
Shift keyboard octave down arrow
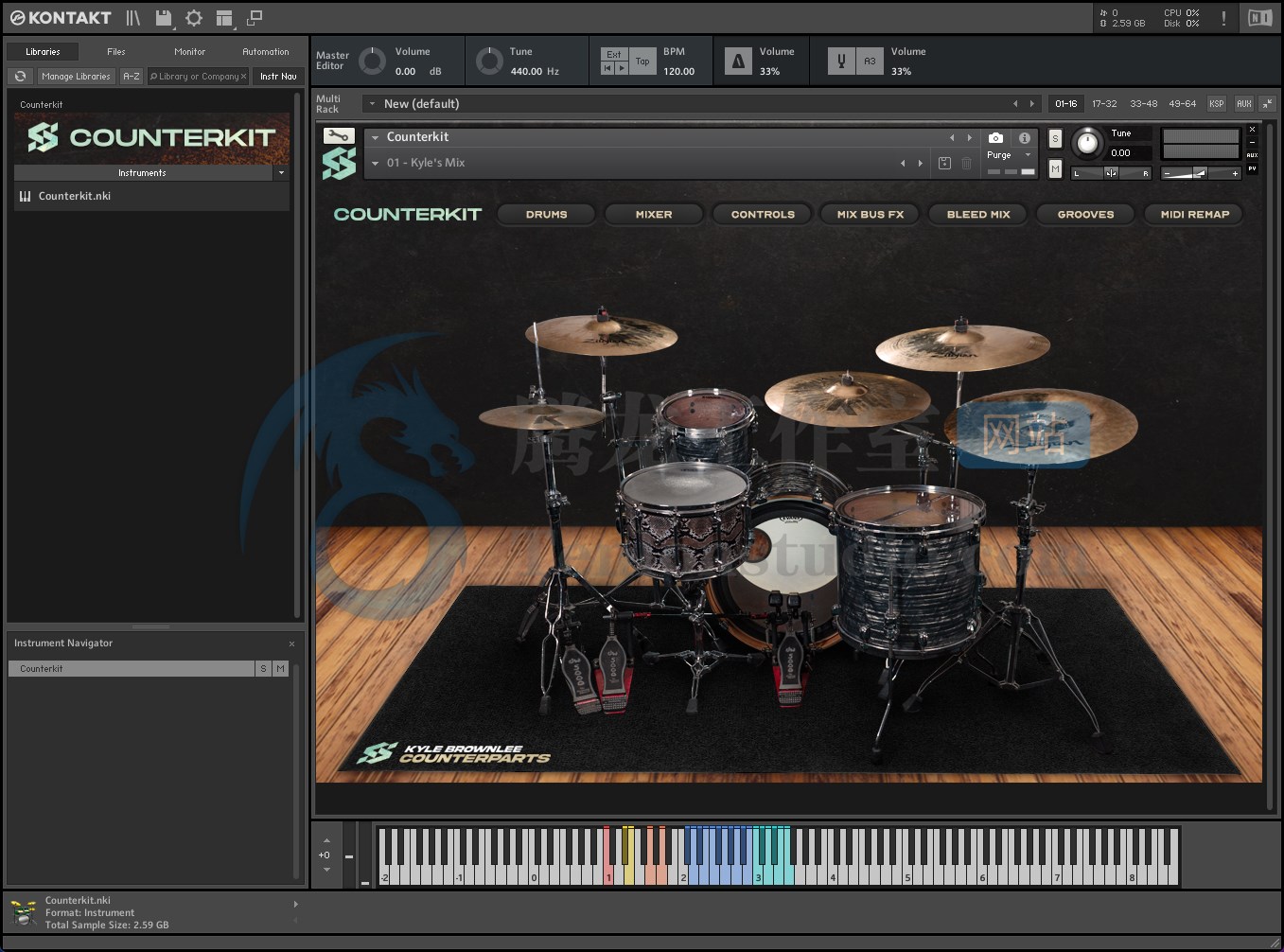point(326,869)
